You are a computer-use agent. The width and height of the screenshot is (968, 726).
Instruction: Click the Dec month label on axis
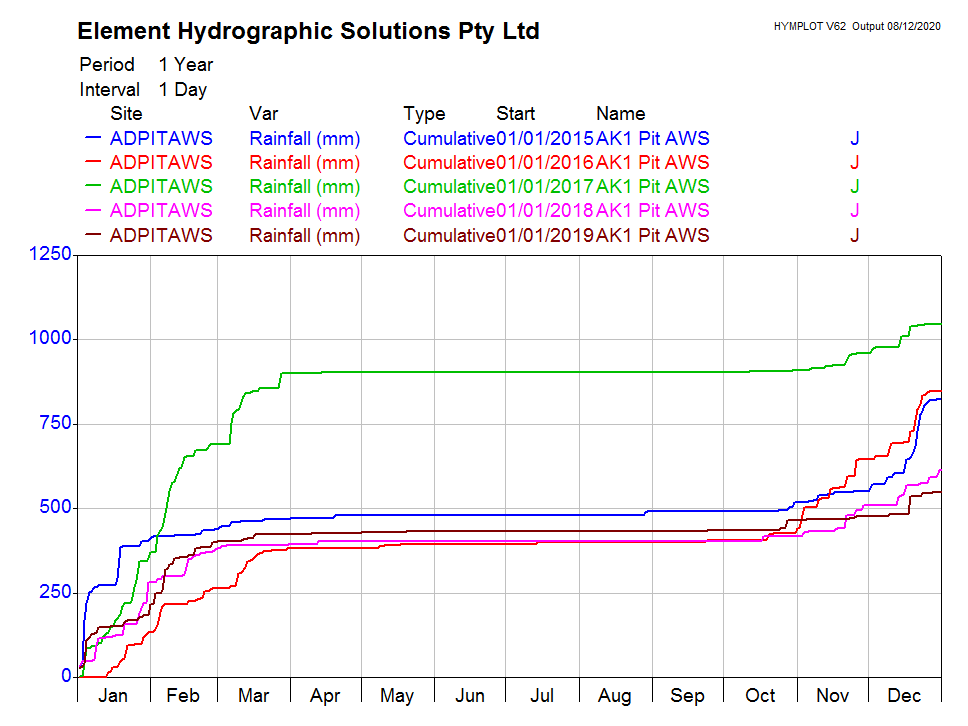click(x=905, y=696)
